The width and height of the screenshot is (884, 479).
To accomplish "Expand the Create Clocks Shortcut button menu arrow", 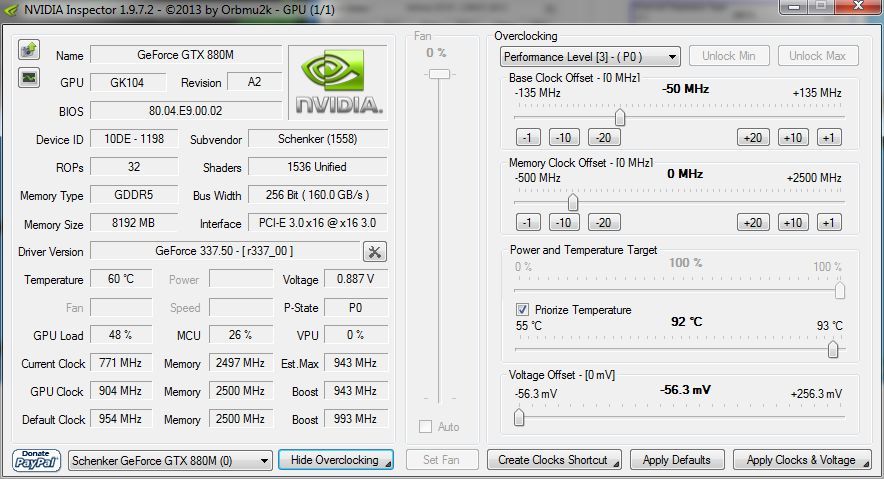I will (616, 464).
